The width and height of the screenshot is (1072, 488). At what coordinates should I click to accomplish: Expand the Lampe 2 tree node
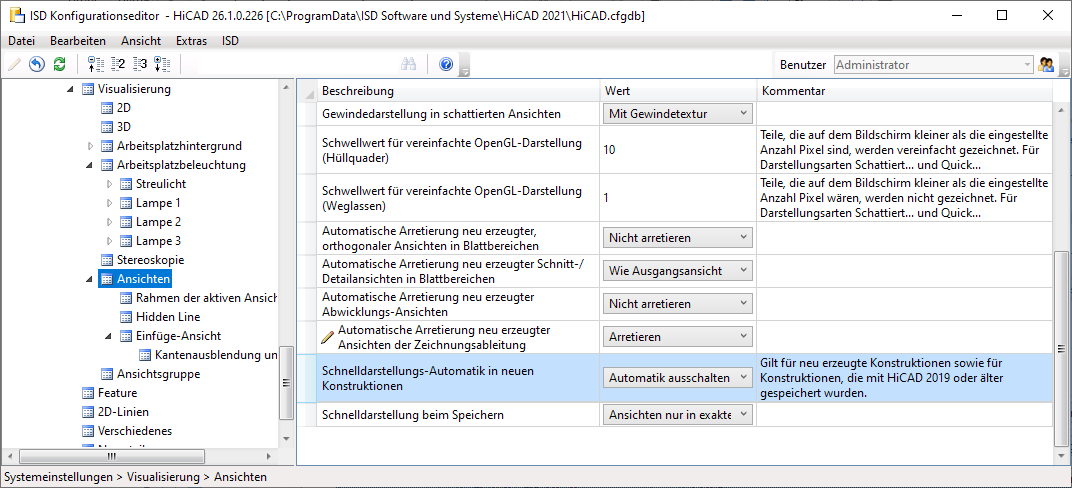click(109, 222)
